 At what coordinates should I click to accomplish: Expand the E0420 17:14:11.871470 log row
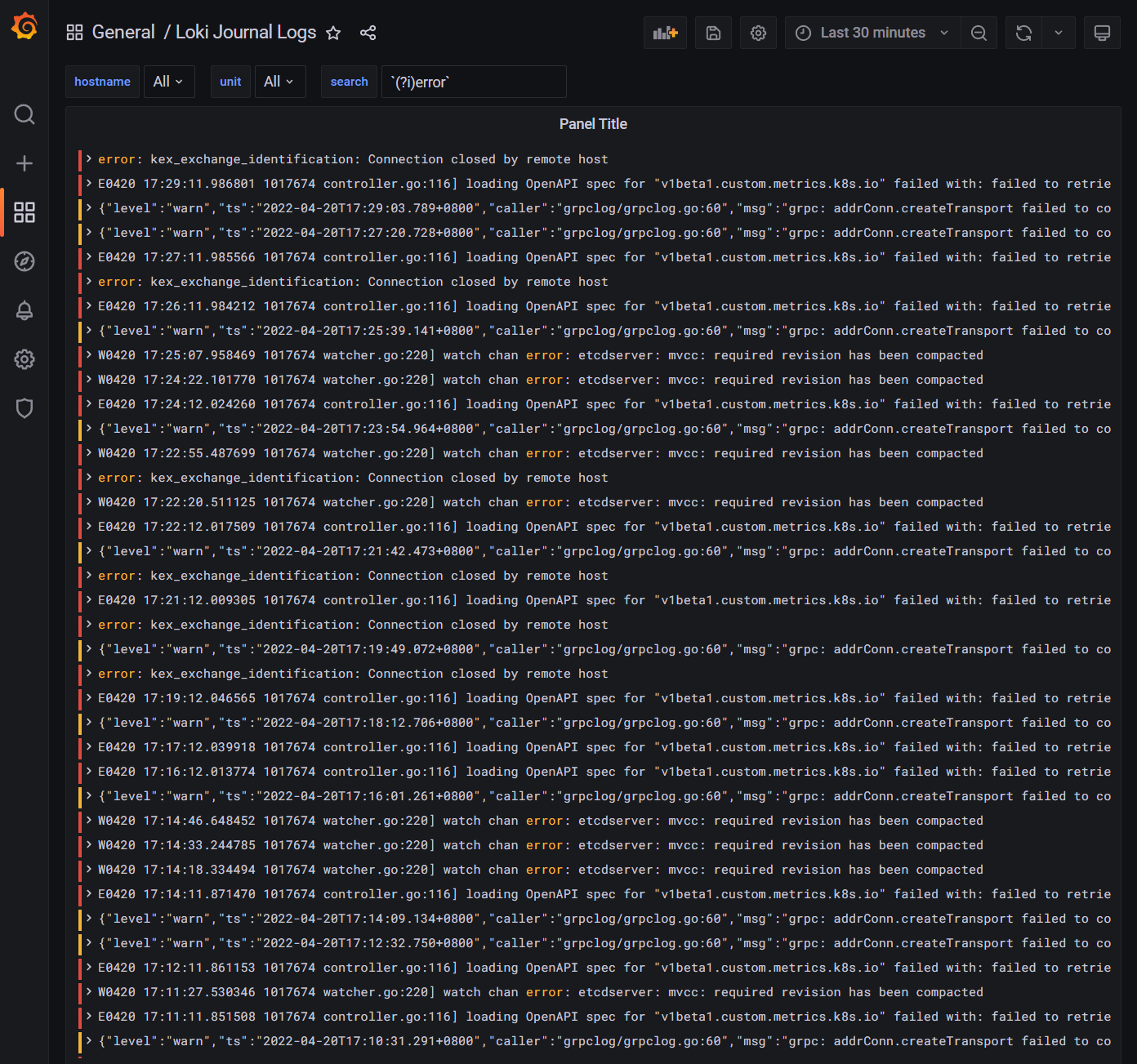pos(89,893)
